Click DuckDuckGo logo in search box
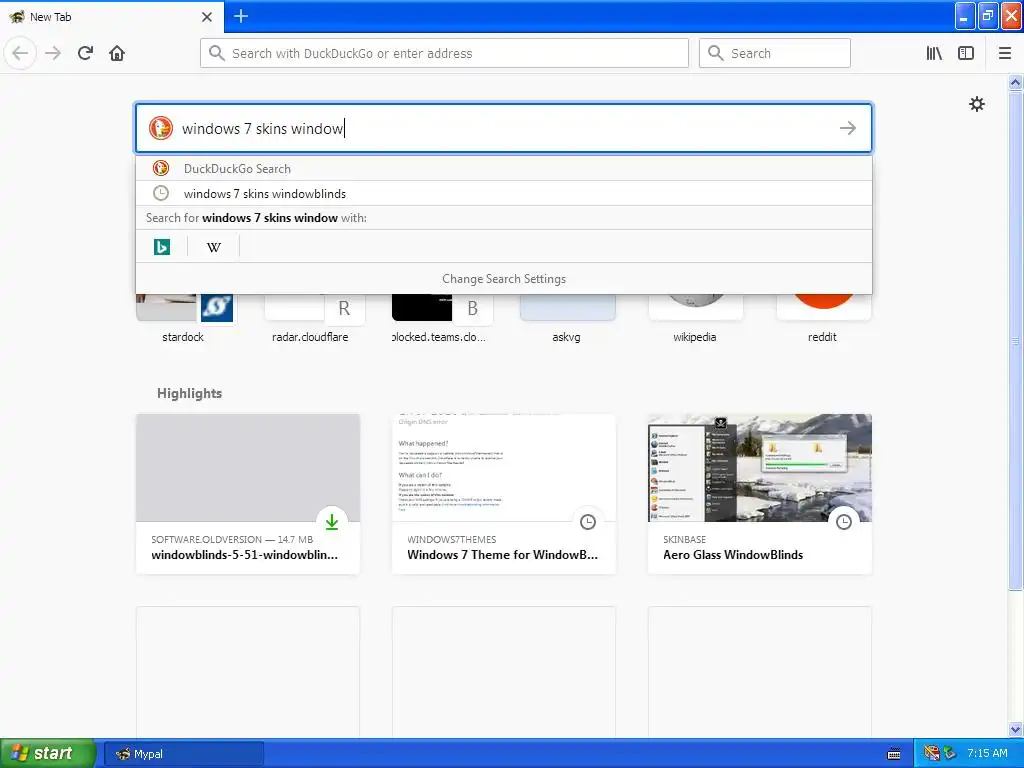The height and width of the screenshot is (768, 1024). point(160,128)
